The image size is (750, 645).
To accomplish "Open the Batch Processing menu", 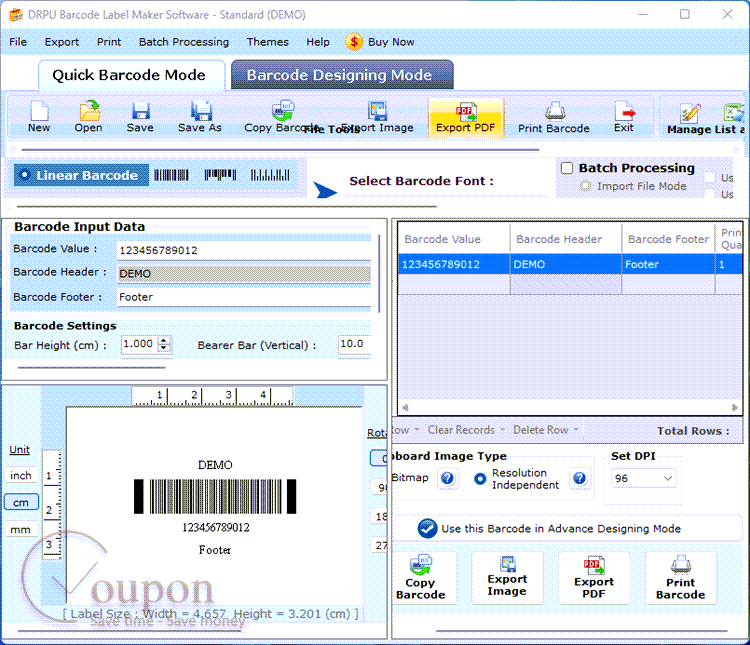I will (x=184, y=42).
